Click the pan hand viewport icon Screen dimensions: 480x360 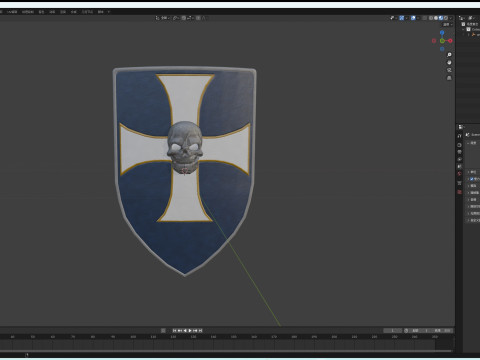pyautogui.click(x=449, y=62)
